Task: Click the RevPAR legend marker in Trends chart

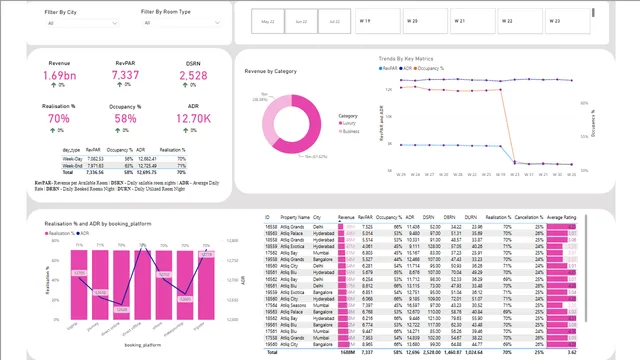Action: 380,69
